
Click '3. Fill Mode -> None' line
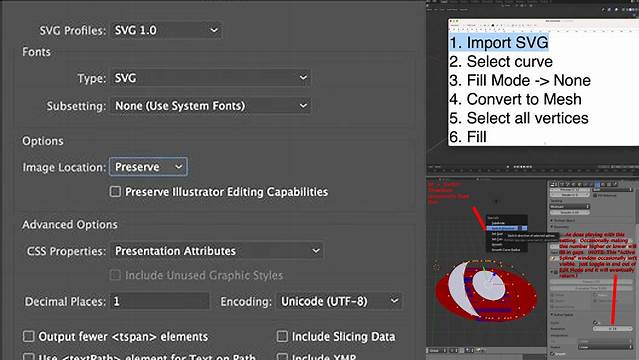[x=520, y=80]
